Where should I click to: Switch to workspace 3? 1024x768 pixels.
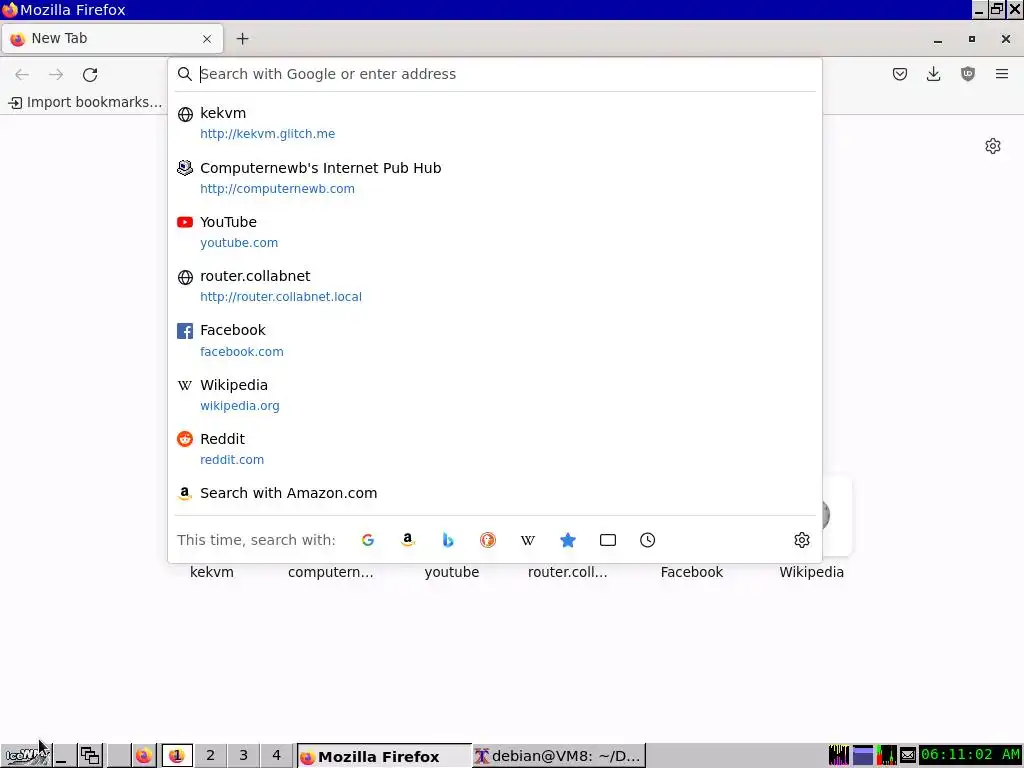click(x=244, y=756)
